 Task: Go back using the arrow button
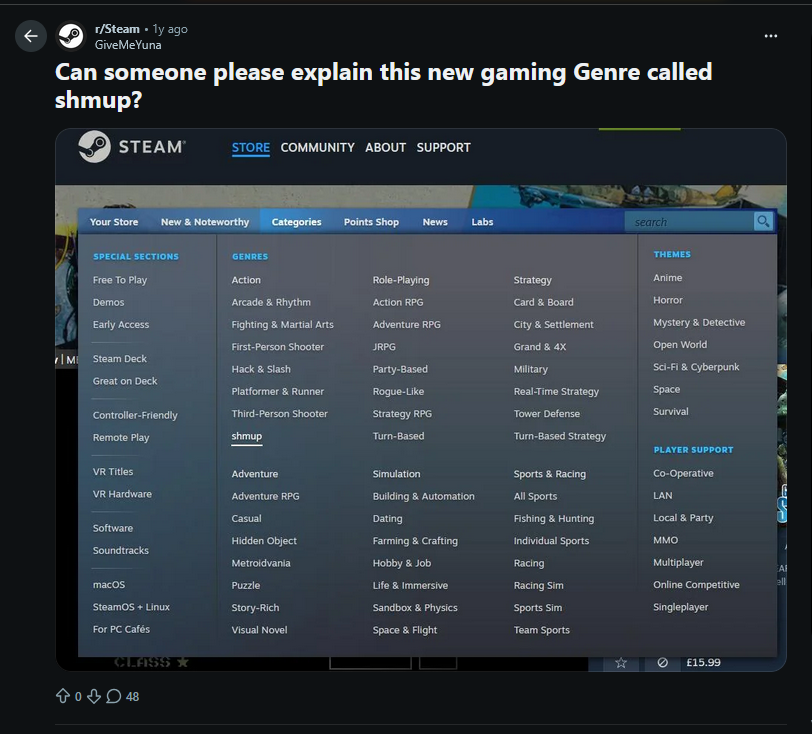point(31,36)
